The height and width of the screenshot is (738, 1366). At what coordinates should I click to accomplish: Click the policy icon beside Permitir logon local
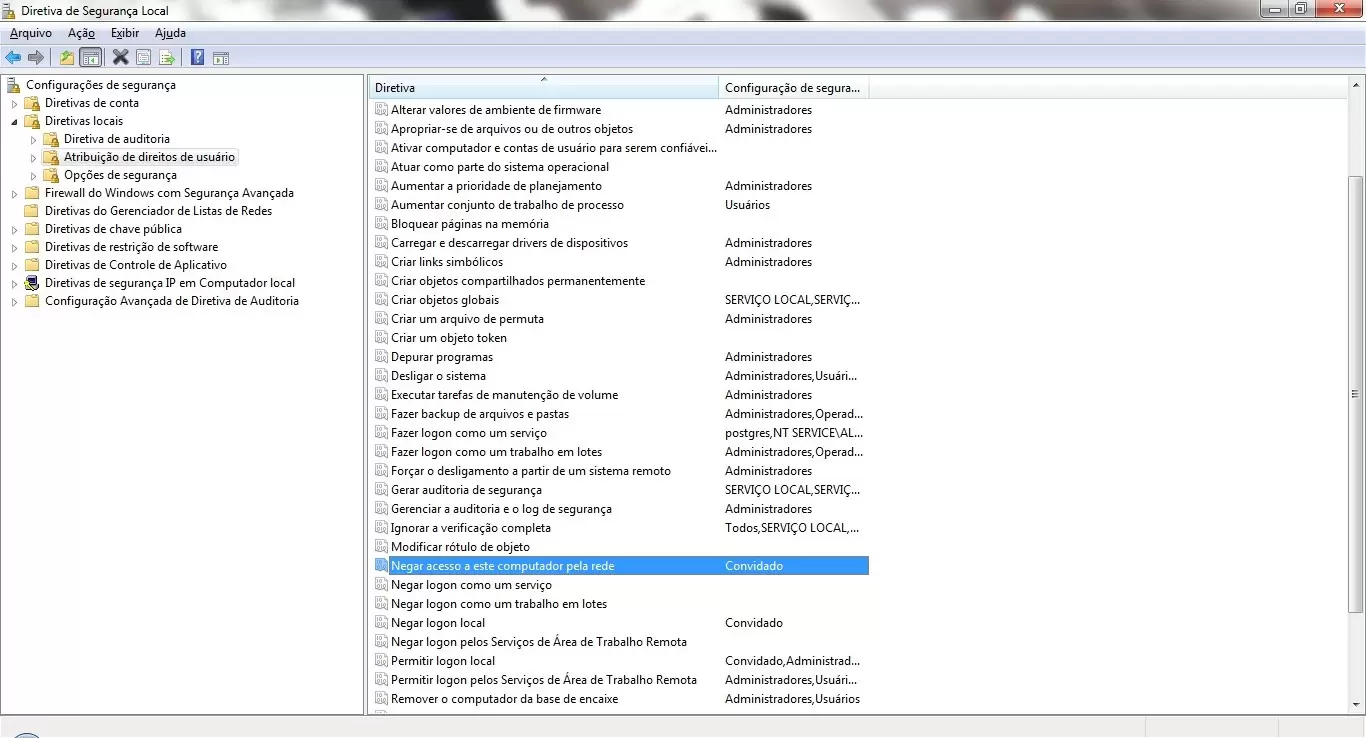381,661
